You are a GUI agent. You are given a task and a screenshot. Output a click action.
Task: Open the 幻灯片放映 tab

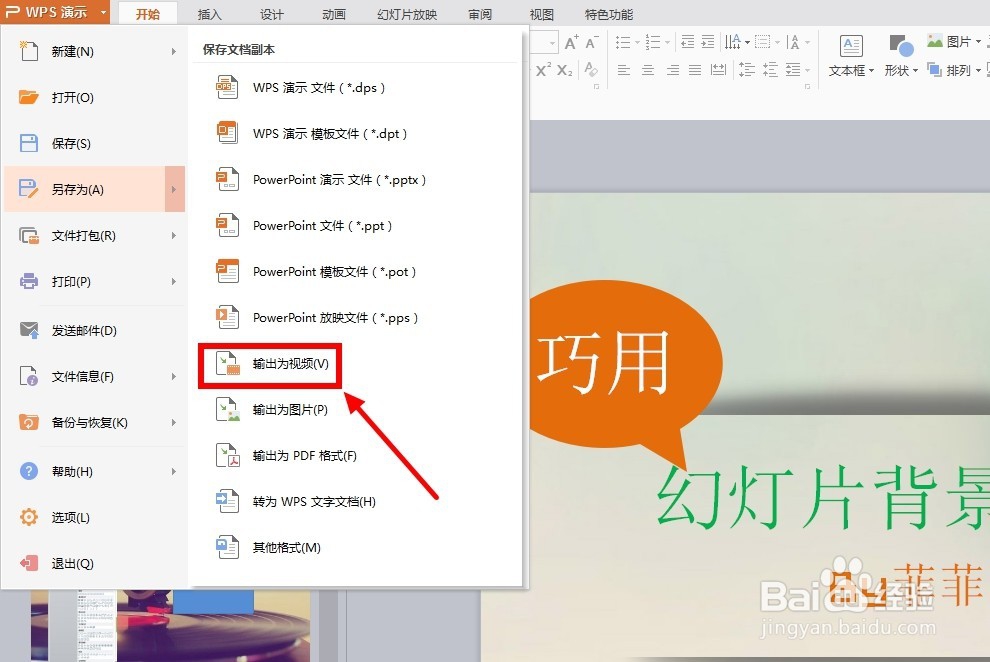coord(407,14)
